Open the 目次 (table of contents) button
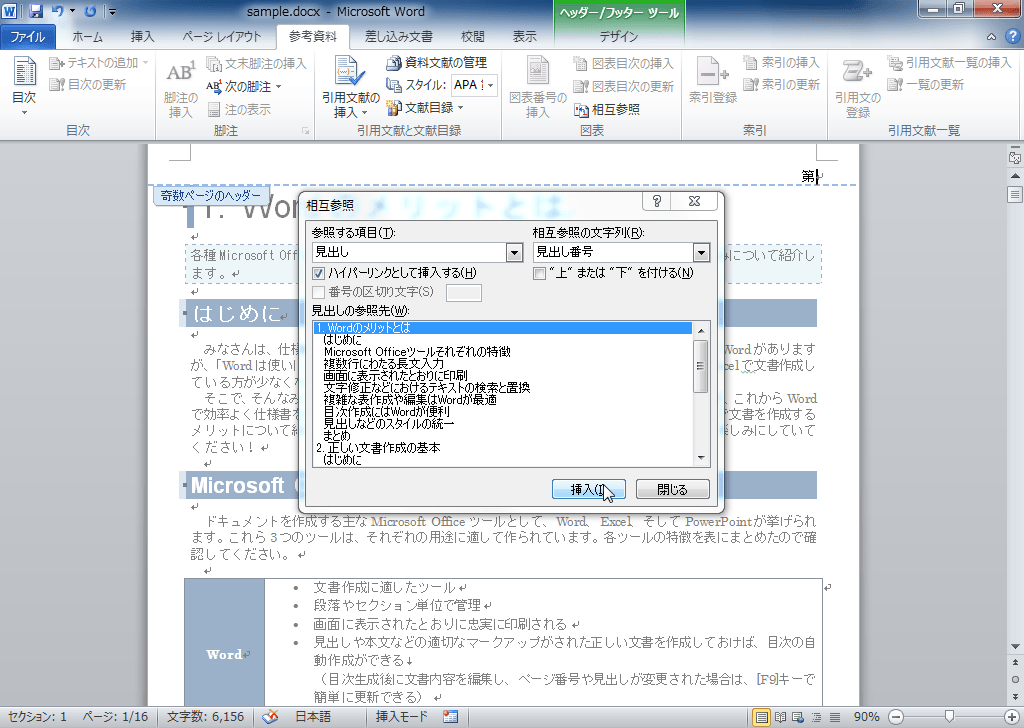 [x=24, y=87]
